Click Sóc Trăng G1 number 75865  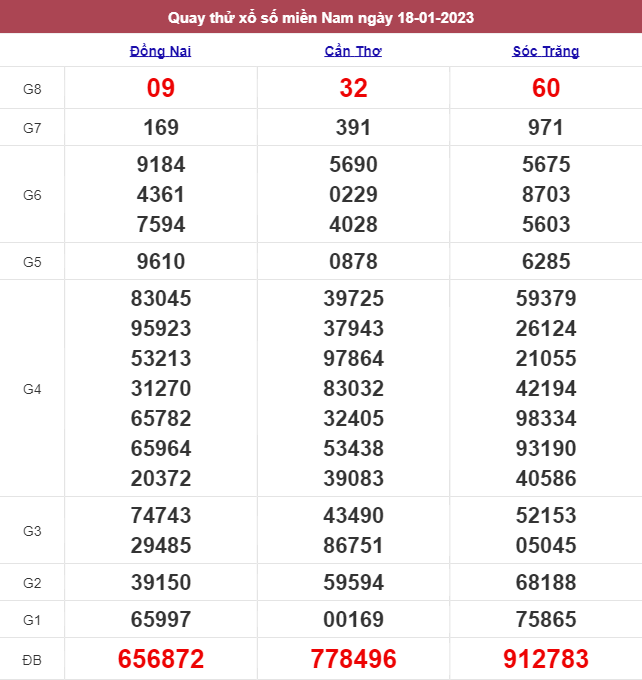click(546, 620)
